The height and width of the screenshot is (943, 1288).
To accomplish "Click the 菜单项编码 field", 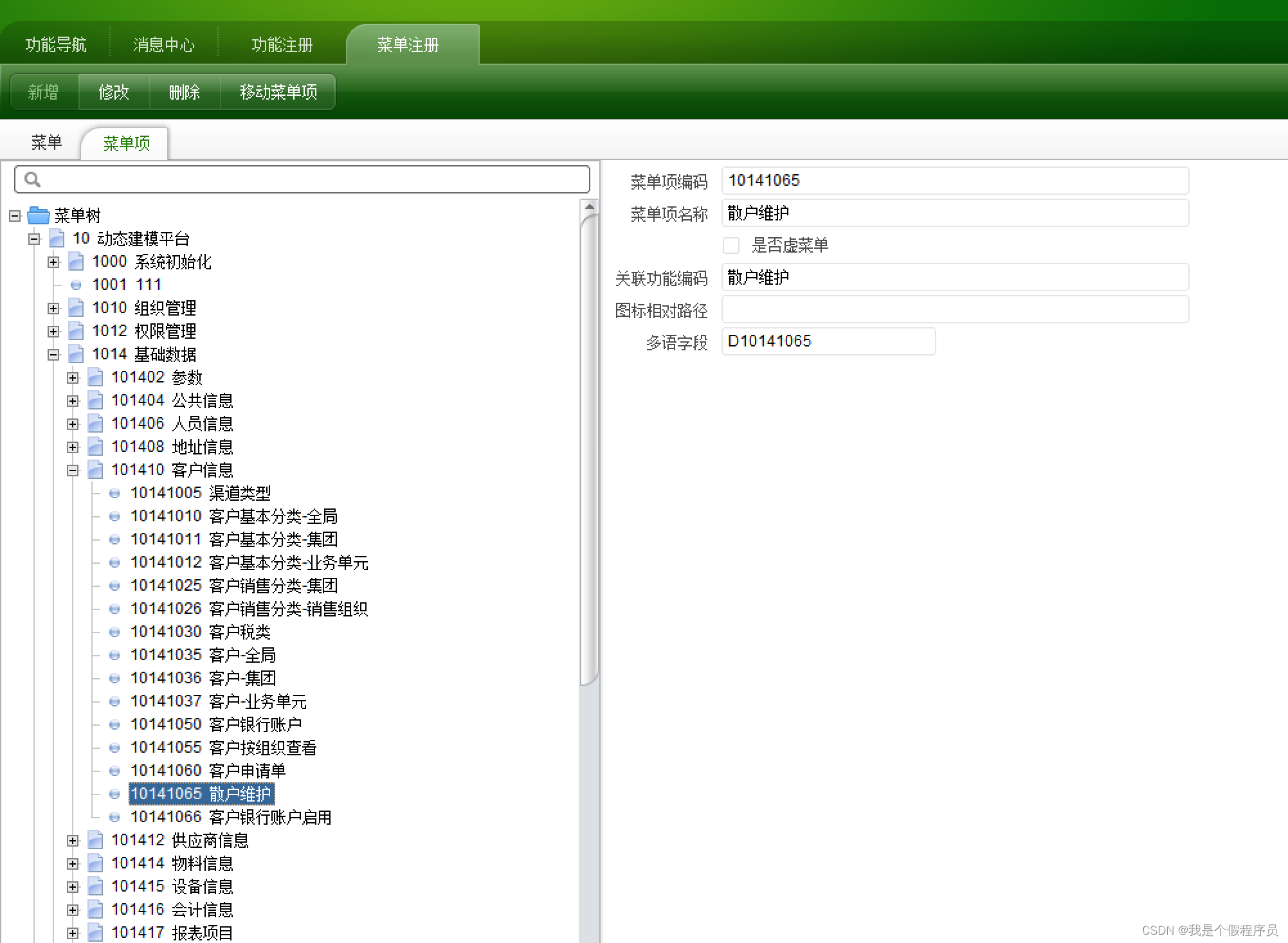I will pyautogui.click(x=955, y=181).
